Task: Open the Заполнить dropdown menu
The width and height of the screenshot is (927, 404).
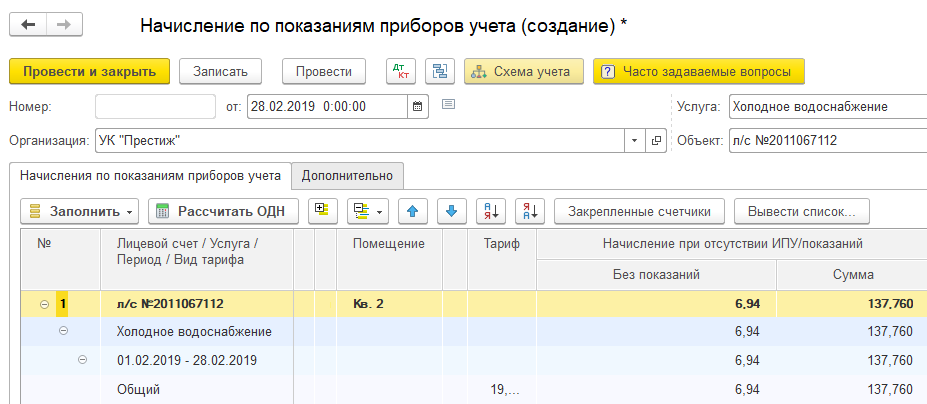Action: coord(81,211)
